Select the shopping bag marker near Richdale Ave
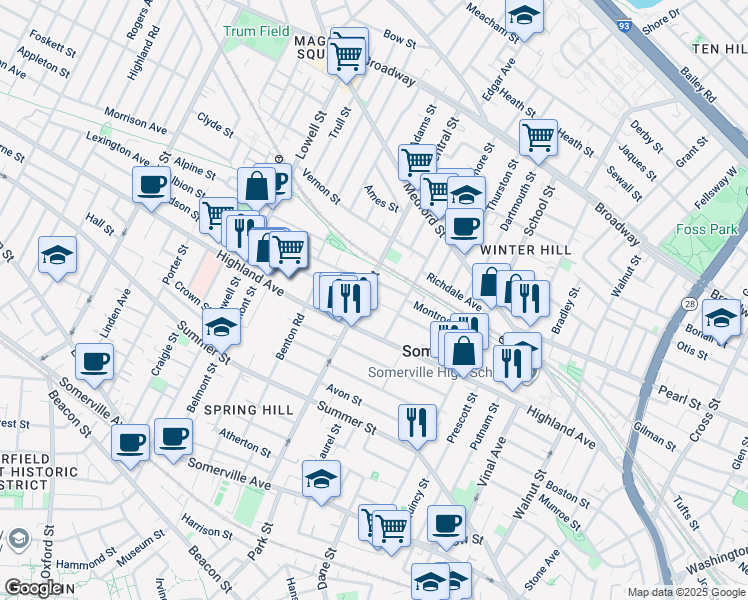 click(x=489, y=282)
